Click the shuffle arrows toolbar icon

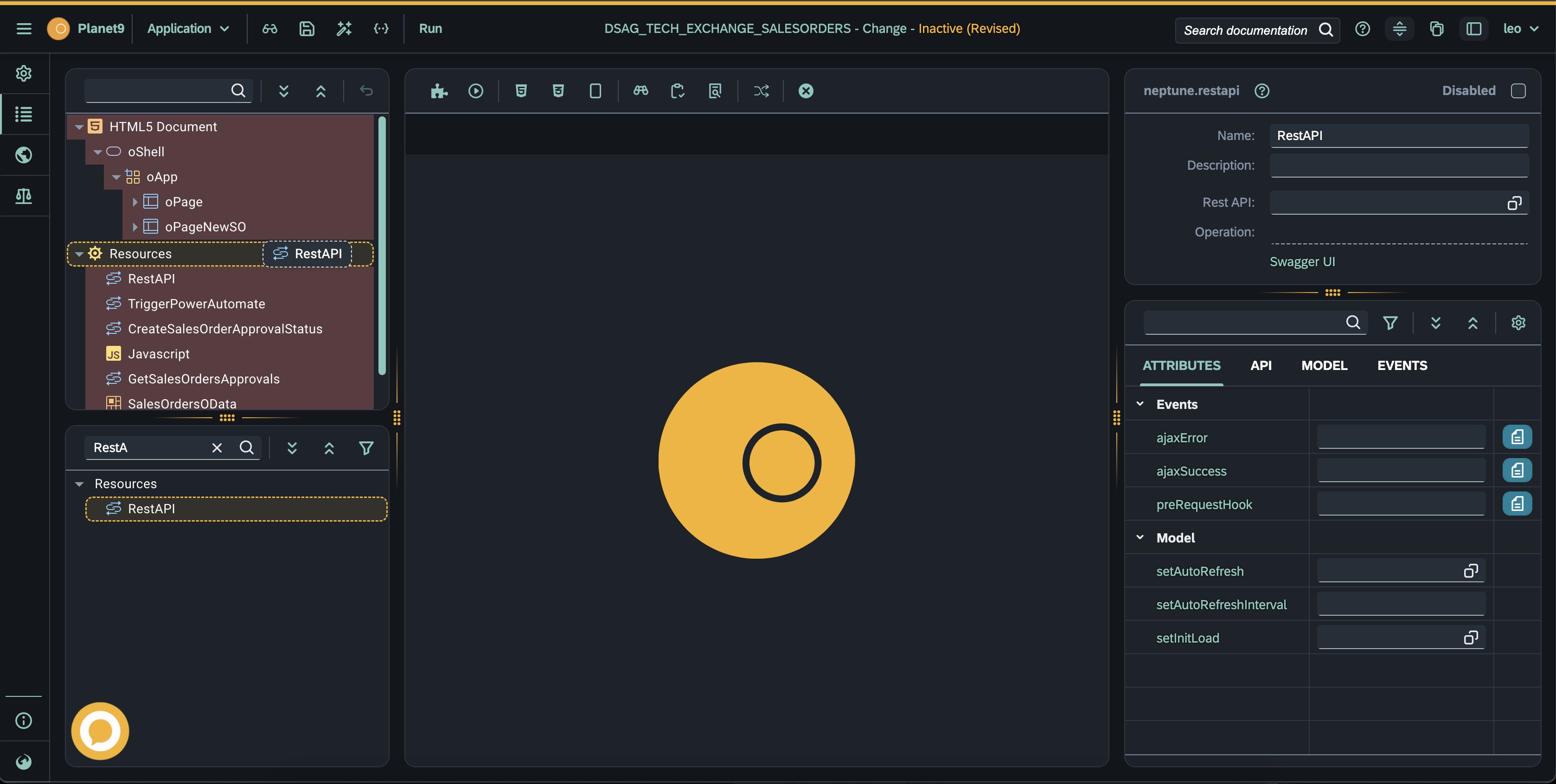point(761,90)
